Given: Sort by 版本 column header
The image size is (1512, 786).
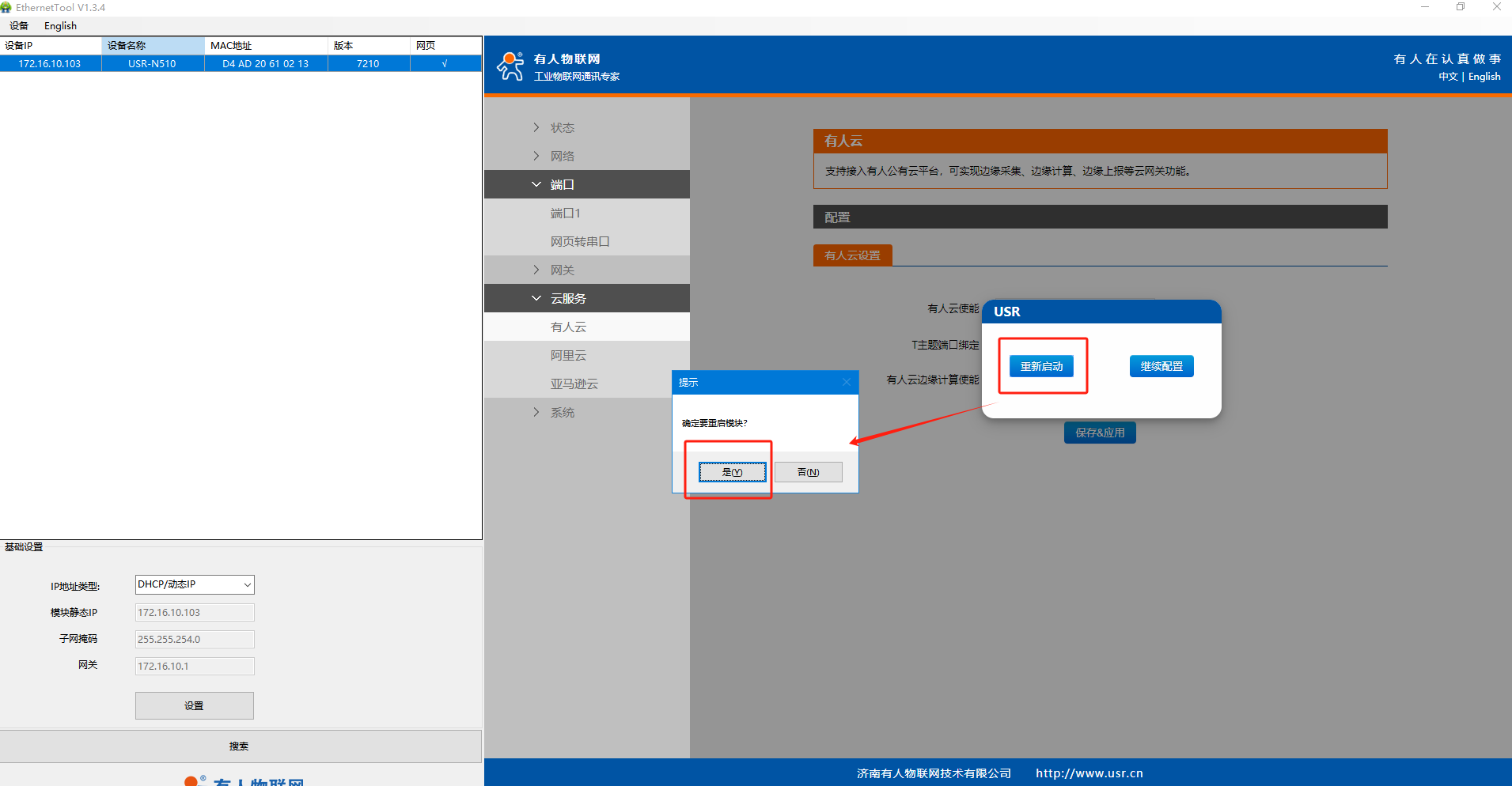Looking at the screenshot, I should tap(369, 46).
